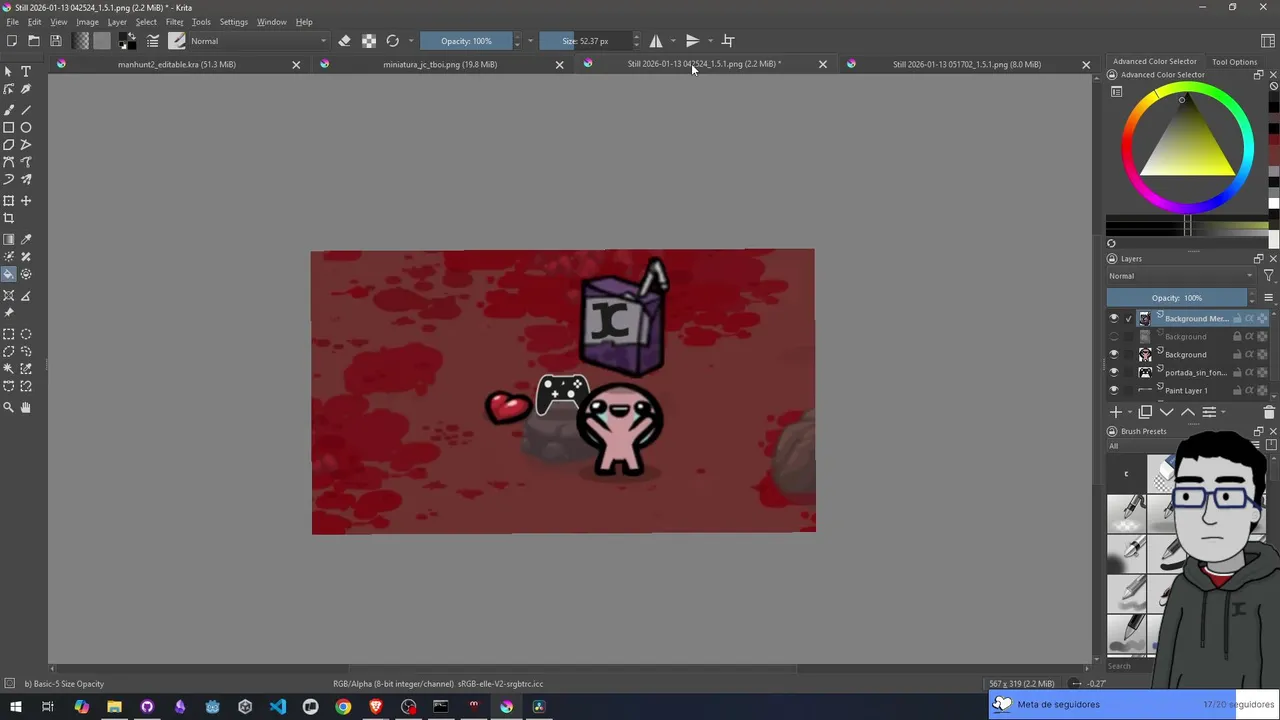Select the Line tool

click(x=26, y=110)
